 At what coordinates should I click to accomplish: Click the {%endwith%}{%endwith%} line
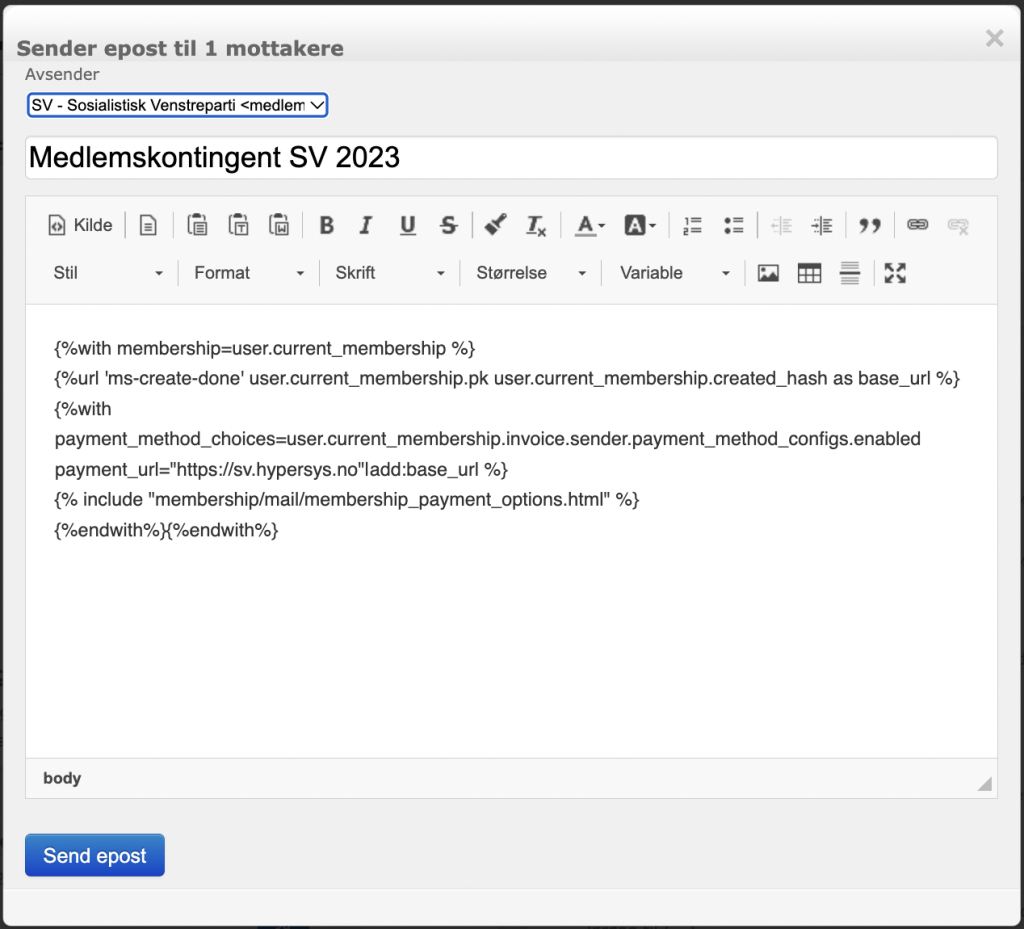(167, 530)
